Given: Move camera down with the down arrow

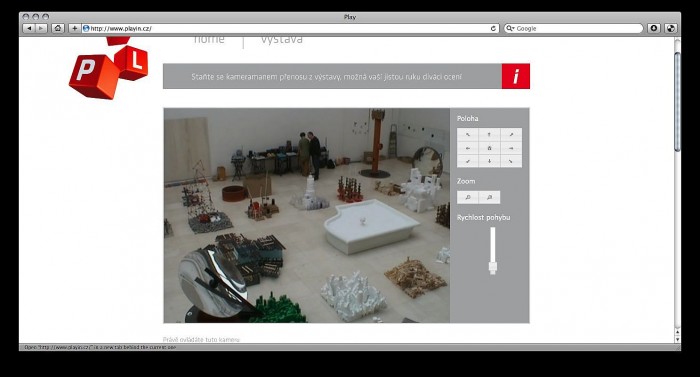Looking at the screenshot, I should [x=489, y=161].
